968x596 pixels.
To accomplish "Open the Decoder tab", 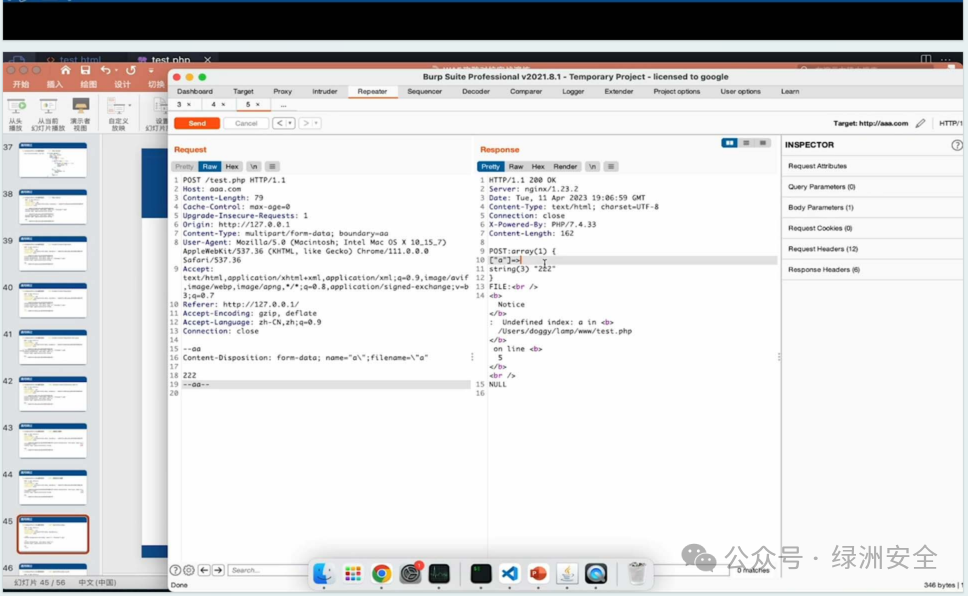I will [475, 91].
